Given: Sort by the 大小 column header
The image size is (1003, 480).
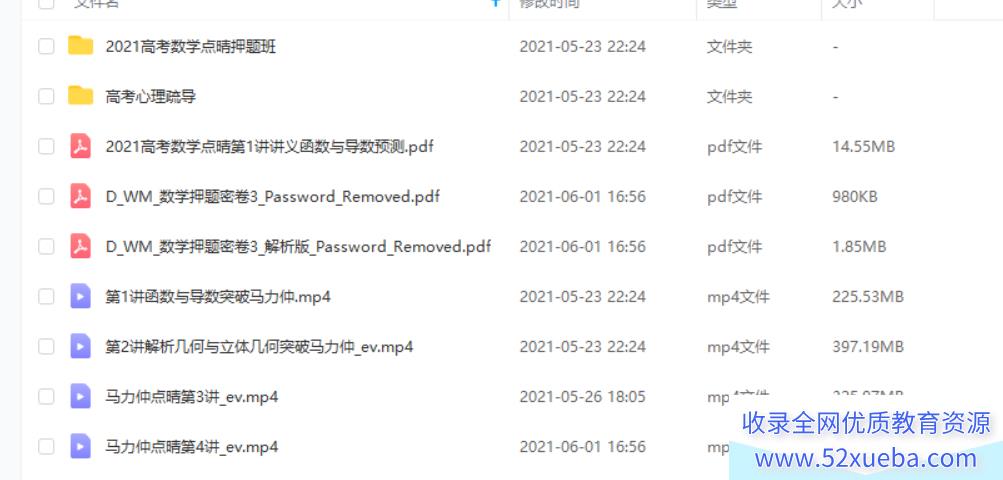Looking at the screenshot, I should [847, 3].
